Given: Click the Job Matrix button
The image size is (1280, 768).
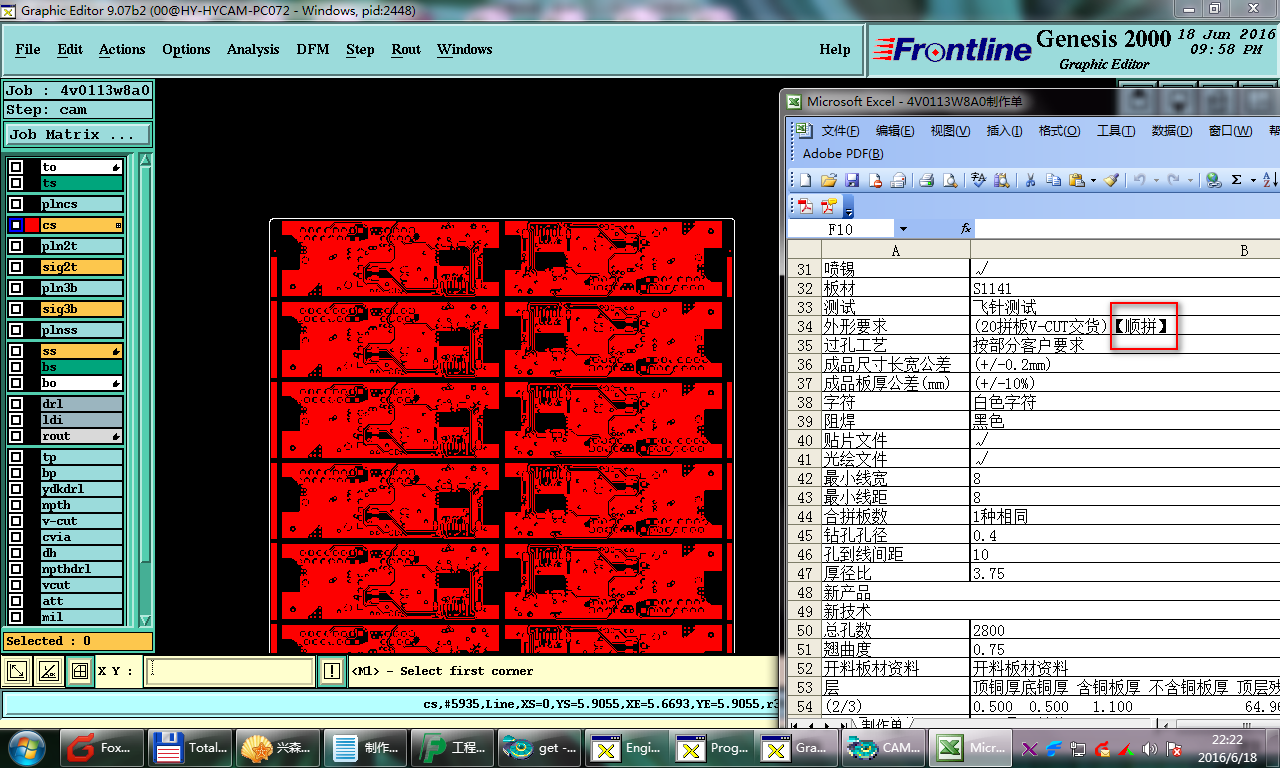Looking at the screenshot, I should (x=78, y=134).
